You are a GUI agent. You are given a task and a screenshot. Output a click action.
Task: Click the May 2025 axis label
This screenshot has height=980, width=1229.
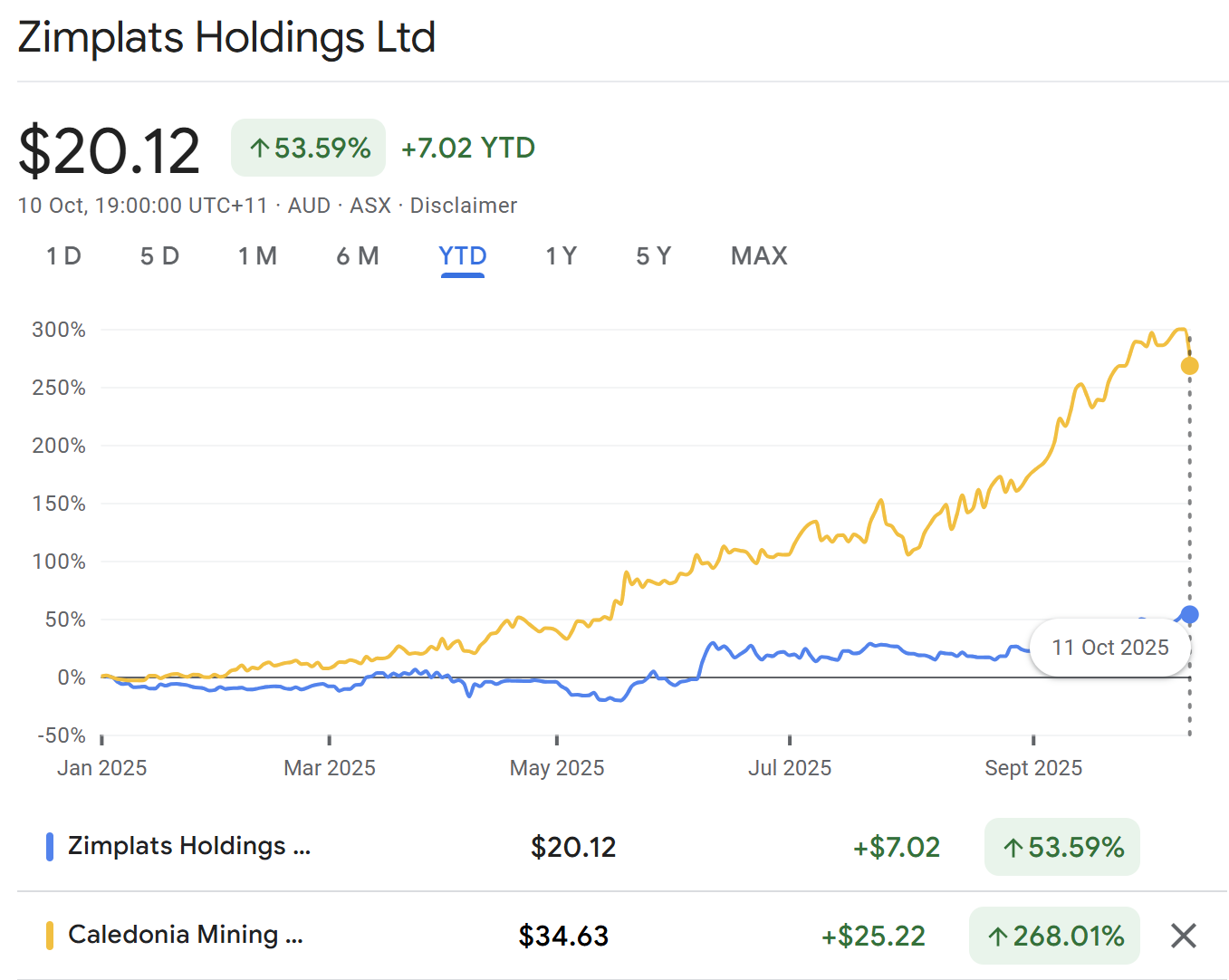coord(557,768)
